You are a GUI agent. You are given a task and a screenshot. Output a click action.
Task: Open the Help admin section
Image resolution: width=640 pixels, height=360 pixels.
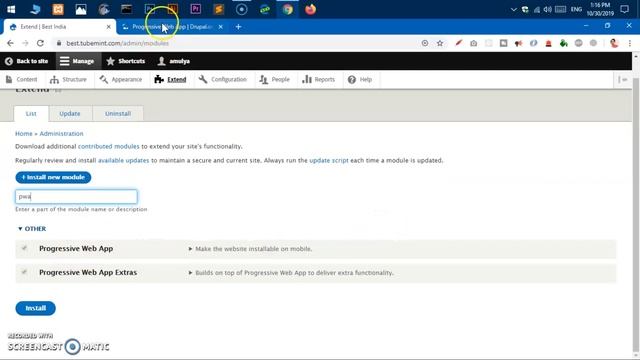tap(360, 79)
